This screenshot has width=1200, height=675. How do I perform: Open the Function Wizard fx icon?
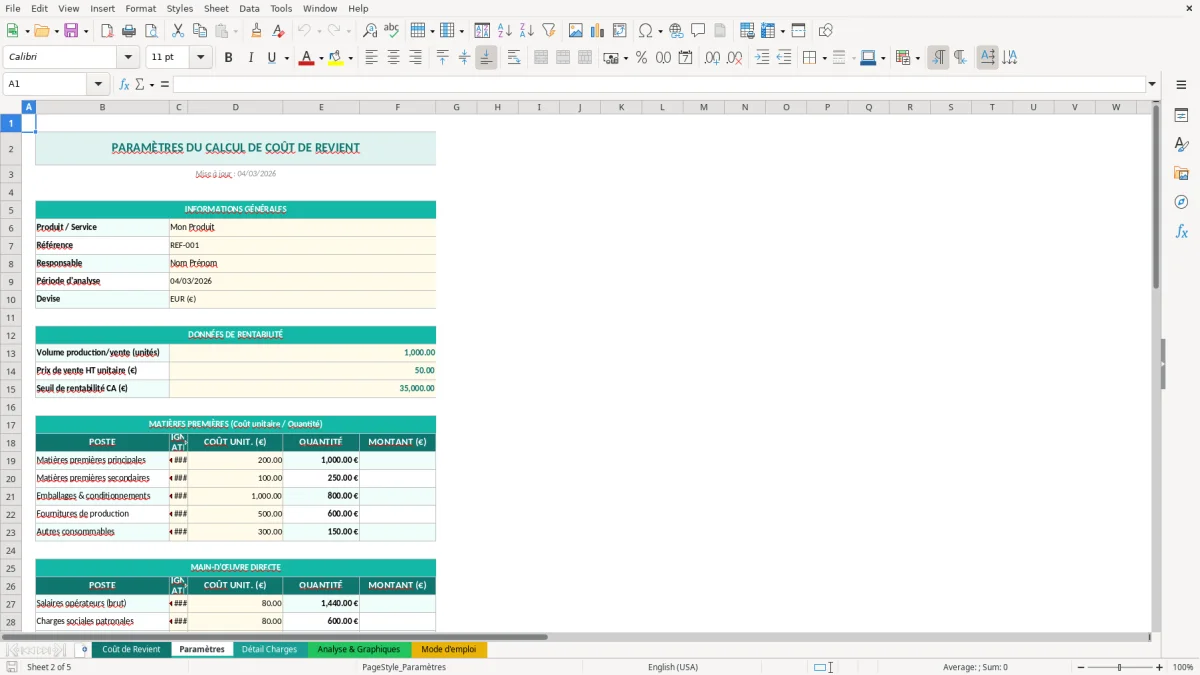(124, 84)
